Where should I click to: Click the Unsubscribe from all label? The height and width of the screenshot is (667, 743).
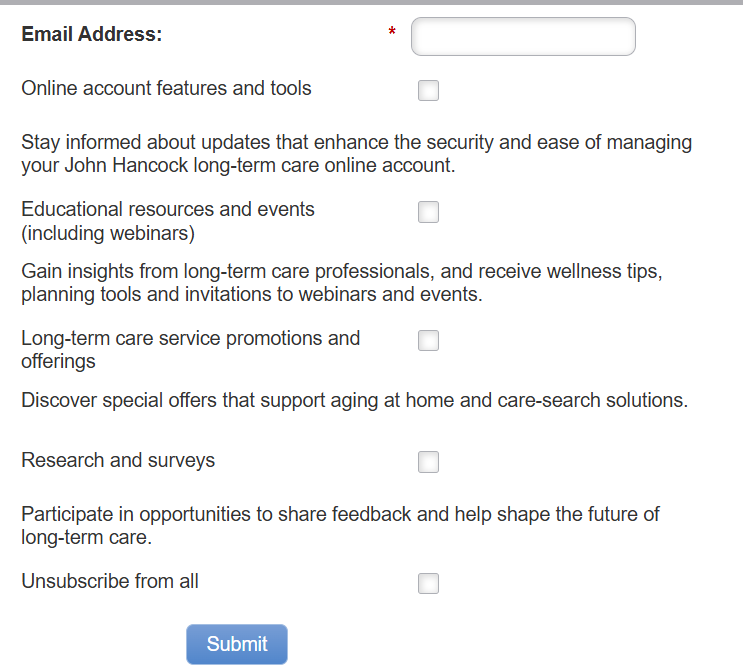pyautogui.click(x=110, y=581)
